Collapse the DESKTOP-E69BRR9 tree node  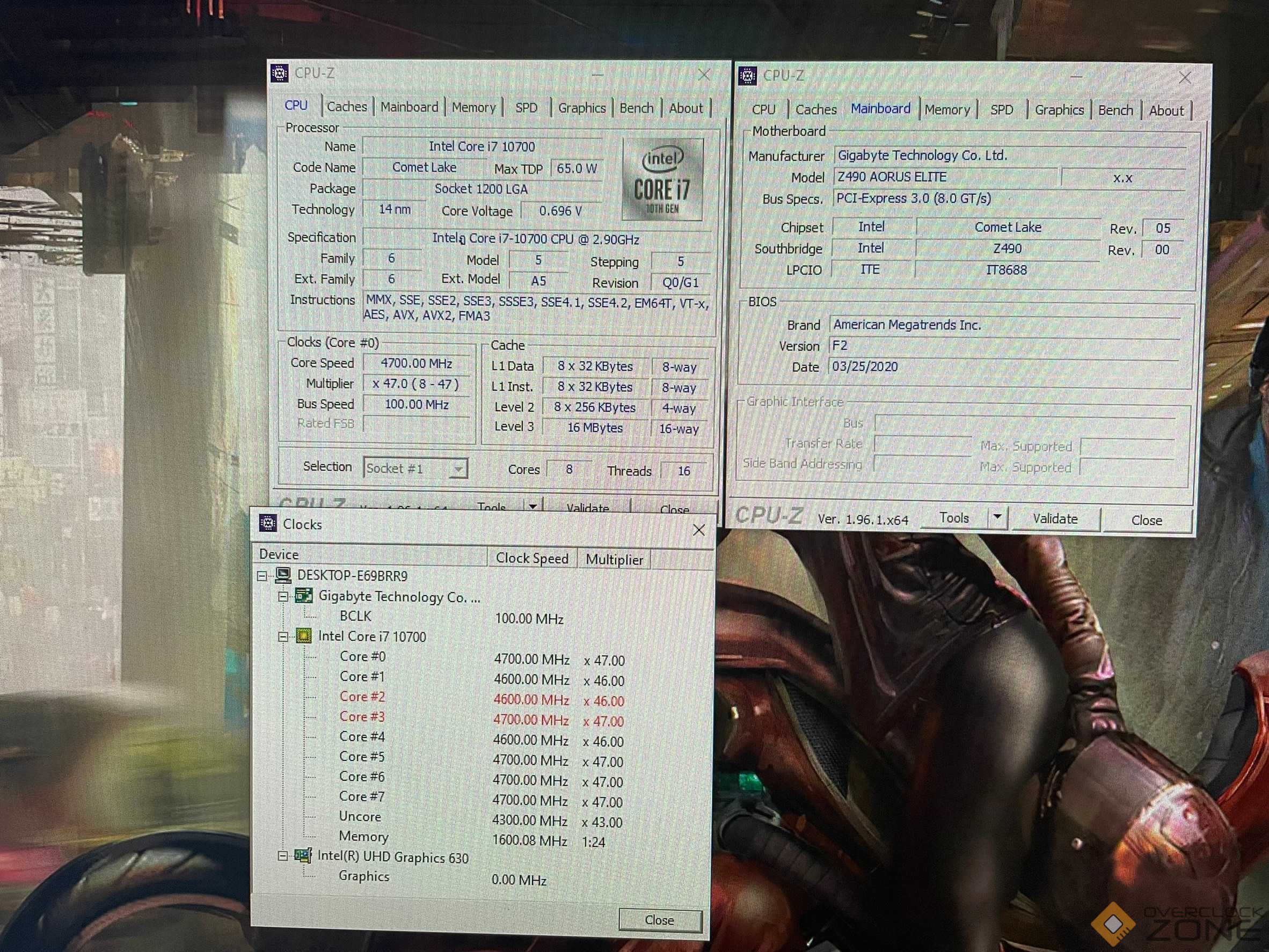[262, 576]
